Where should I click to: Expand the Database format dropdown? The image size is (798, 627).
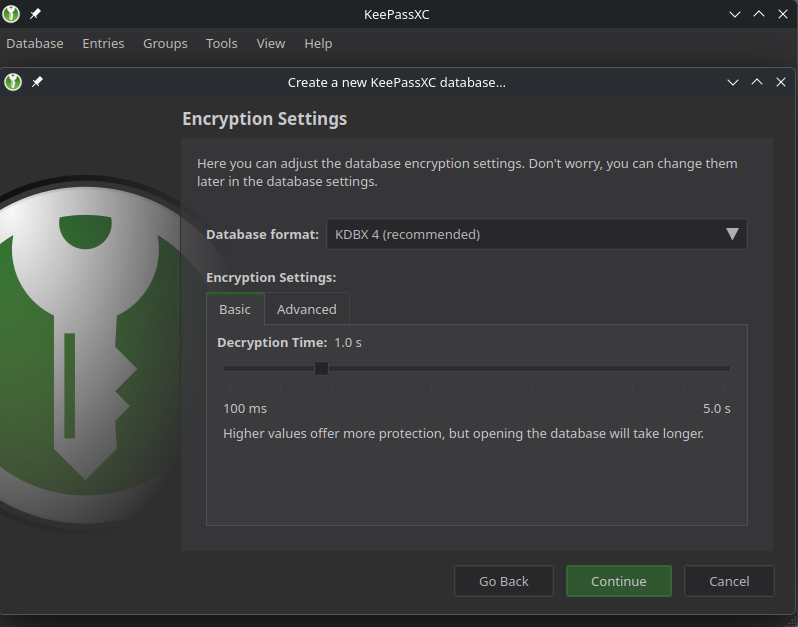coord(536,234)
